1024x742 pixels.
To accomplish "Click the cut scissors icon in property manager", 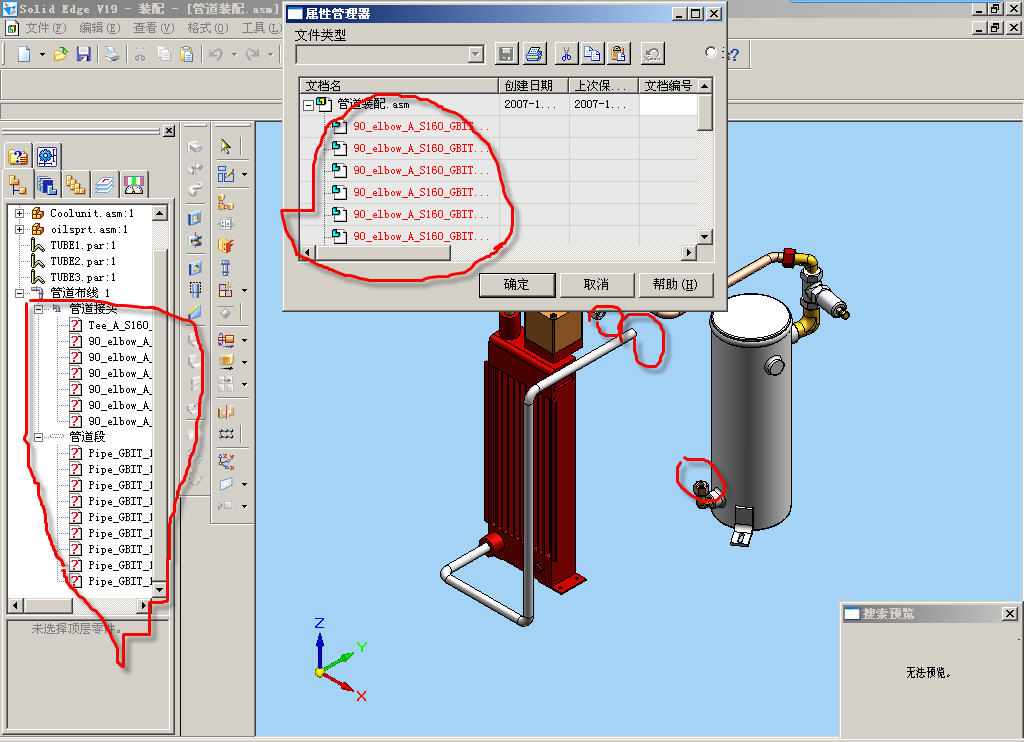I will click(566, 54).
